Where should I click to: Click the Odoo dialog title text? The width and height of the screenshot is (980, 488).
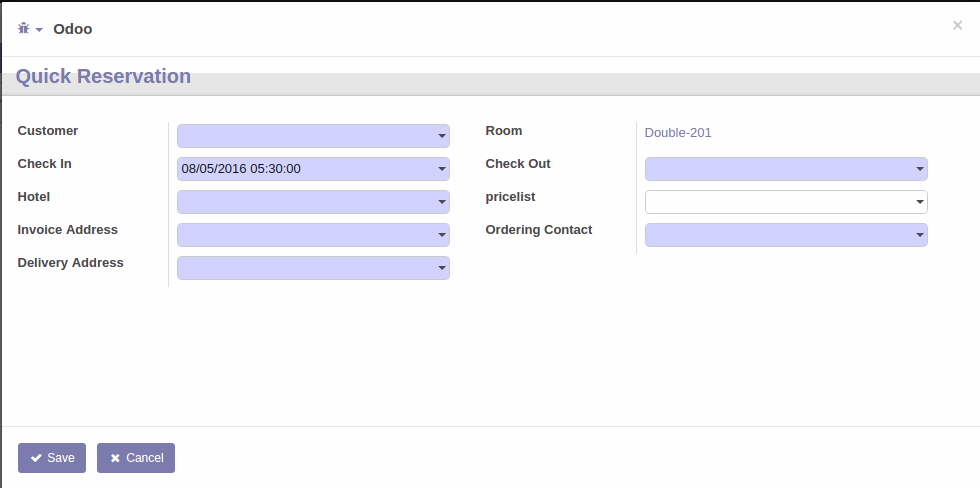point(72,29)
